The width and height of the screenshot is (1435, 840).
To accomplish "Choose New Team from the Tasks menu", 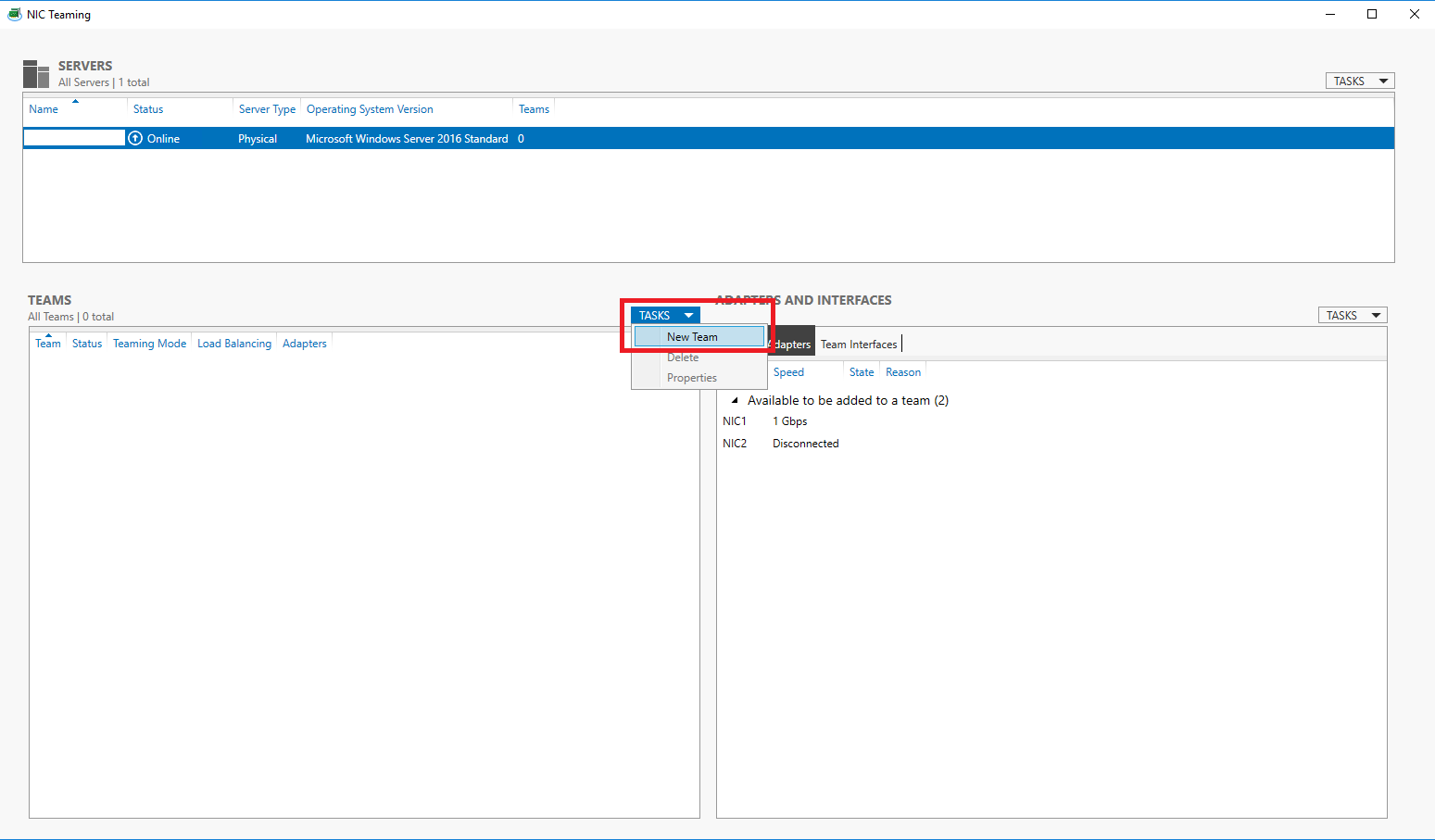I will [699, 336].
